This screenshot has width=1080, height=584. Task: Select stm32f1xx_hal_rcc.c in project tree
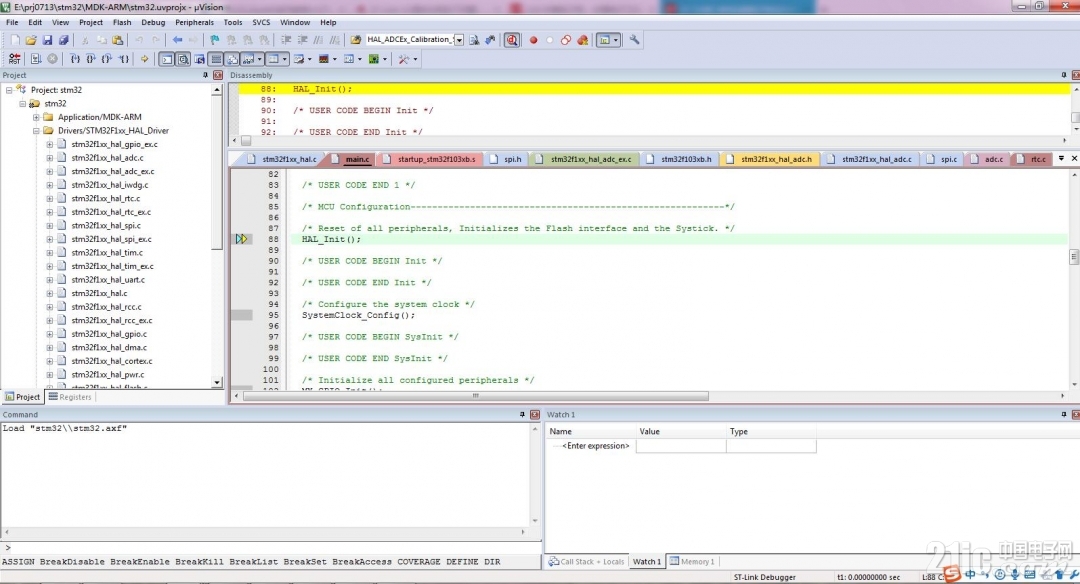tap(106, 306)
